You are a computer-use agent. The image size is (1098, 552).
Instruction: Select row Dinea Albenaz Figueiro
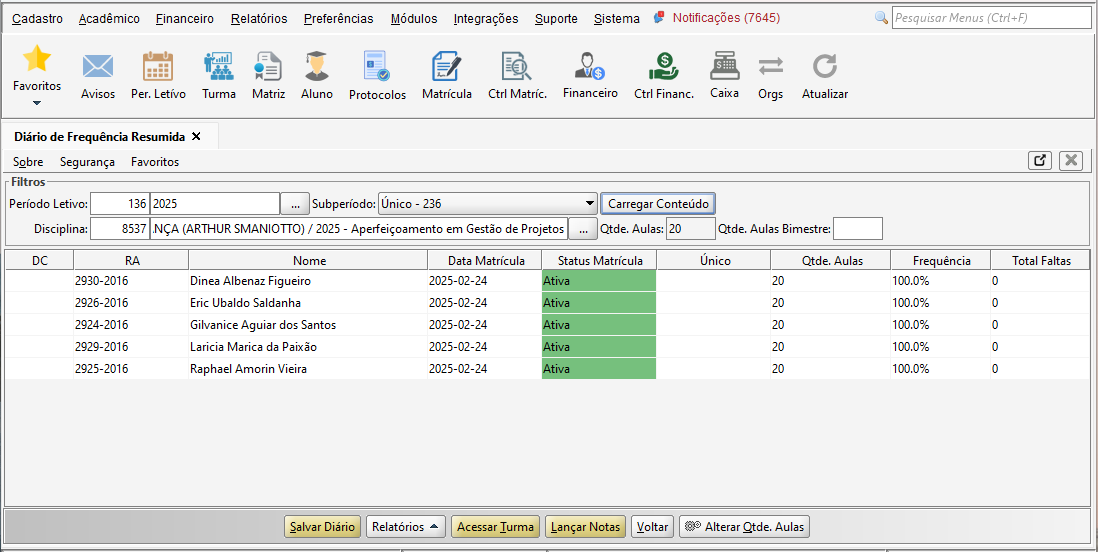pos(548,281)
